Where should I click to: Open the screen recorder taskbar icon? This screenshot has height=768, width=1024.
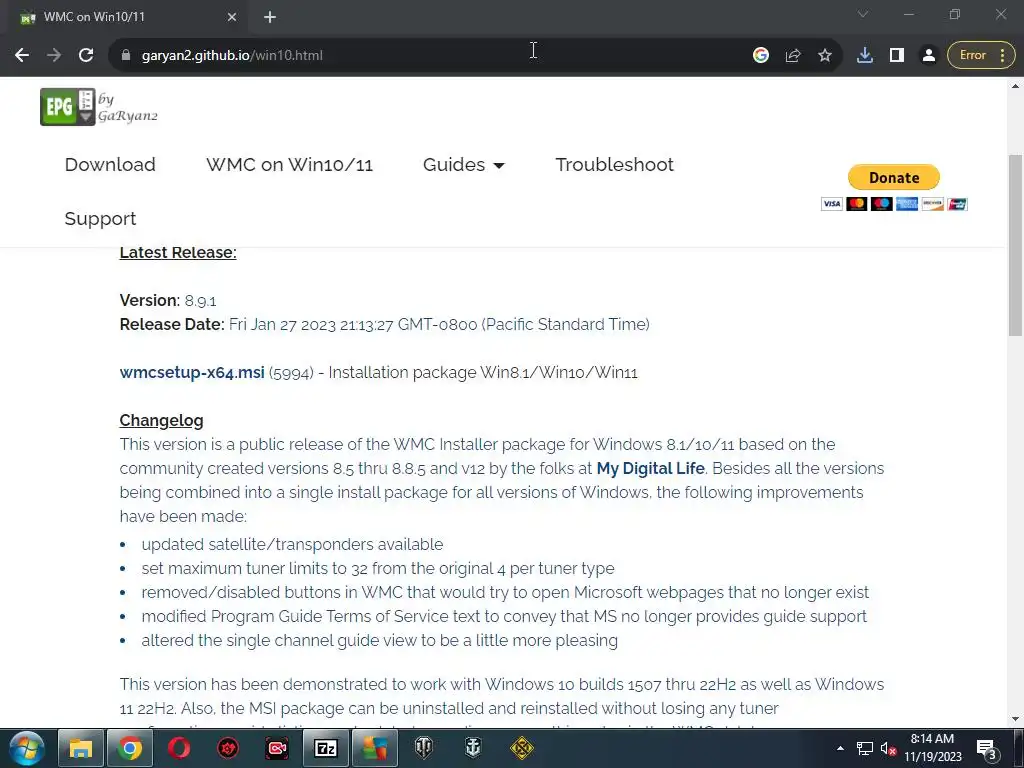[277, 748]
